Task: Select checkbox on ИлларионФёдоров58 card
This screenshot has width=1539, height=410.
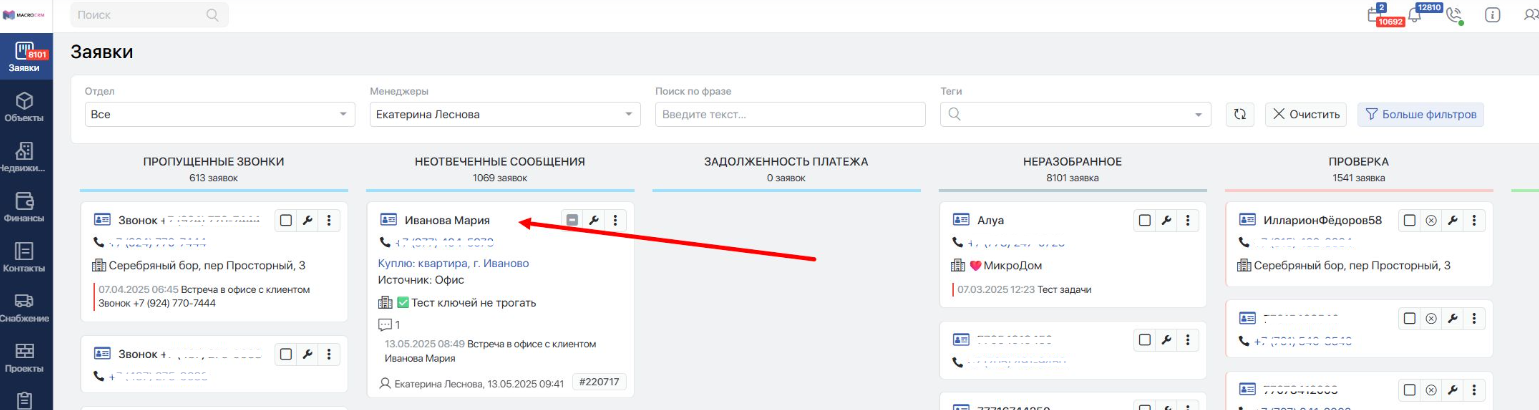Action: [1409, 220]
